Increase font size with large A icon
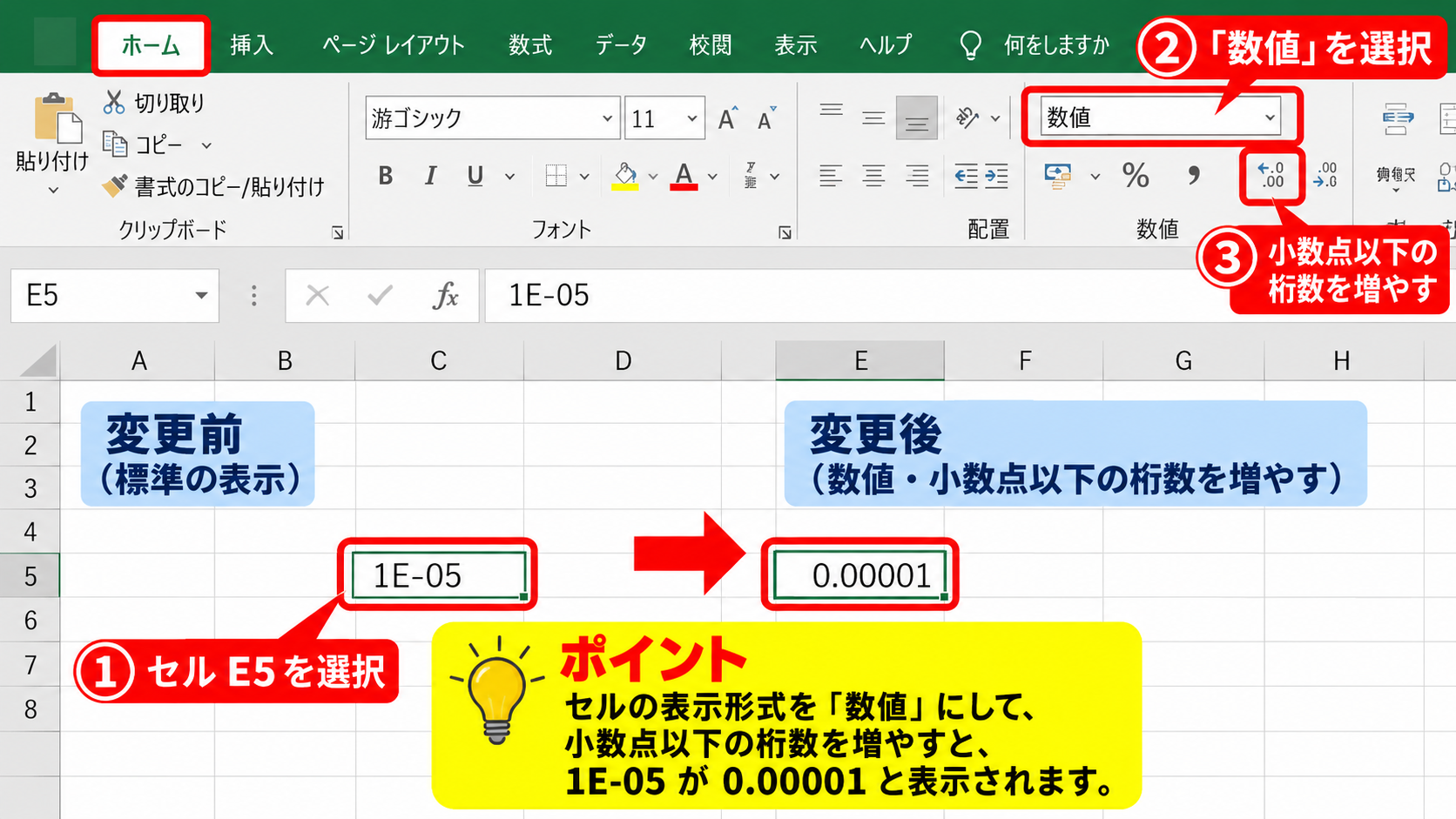The height and width of the screenshot is (819, 1456). click(728, 118)
